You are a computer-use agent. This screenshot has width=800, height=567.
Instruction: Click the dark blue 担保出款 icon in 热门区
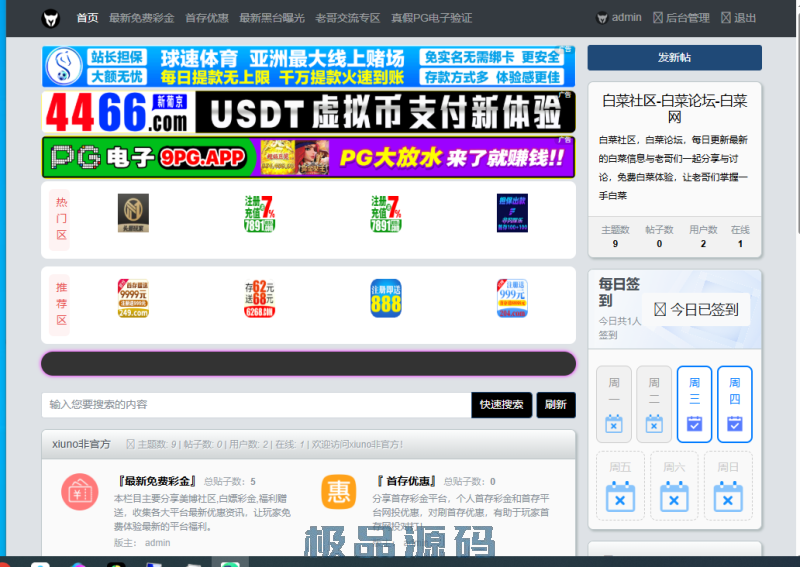coord(512,213)
